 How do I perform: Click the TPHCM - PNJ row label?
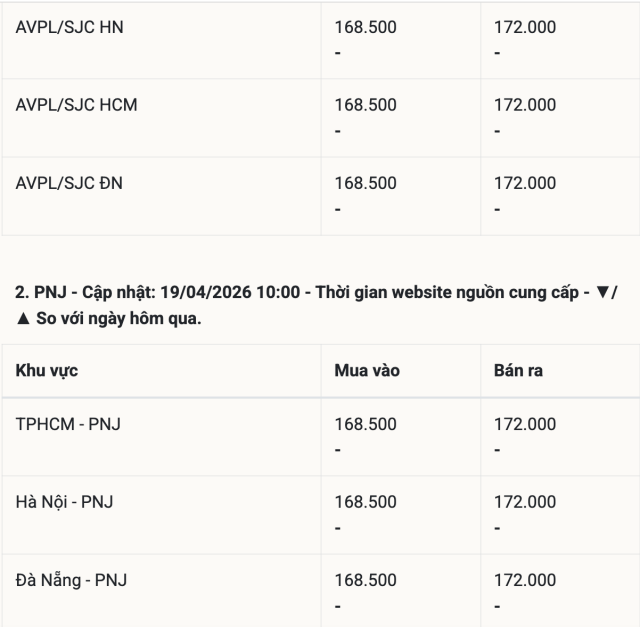tap(69, 424)
